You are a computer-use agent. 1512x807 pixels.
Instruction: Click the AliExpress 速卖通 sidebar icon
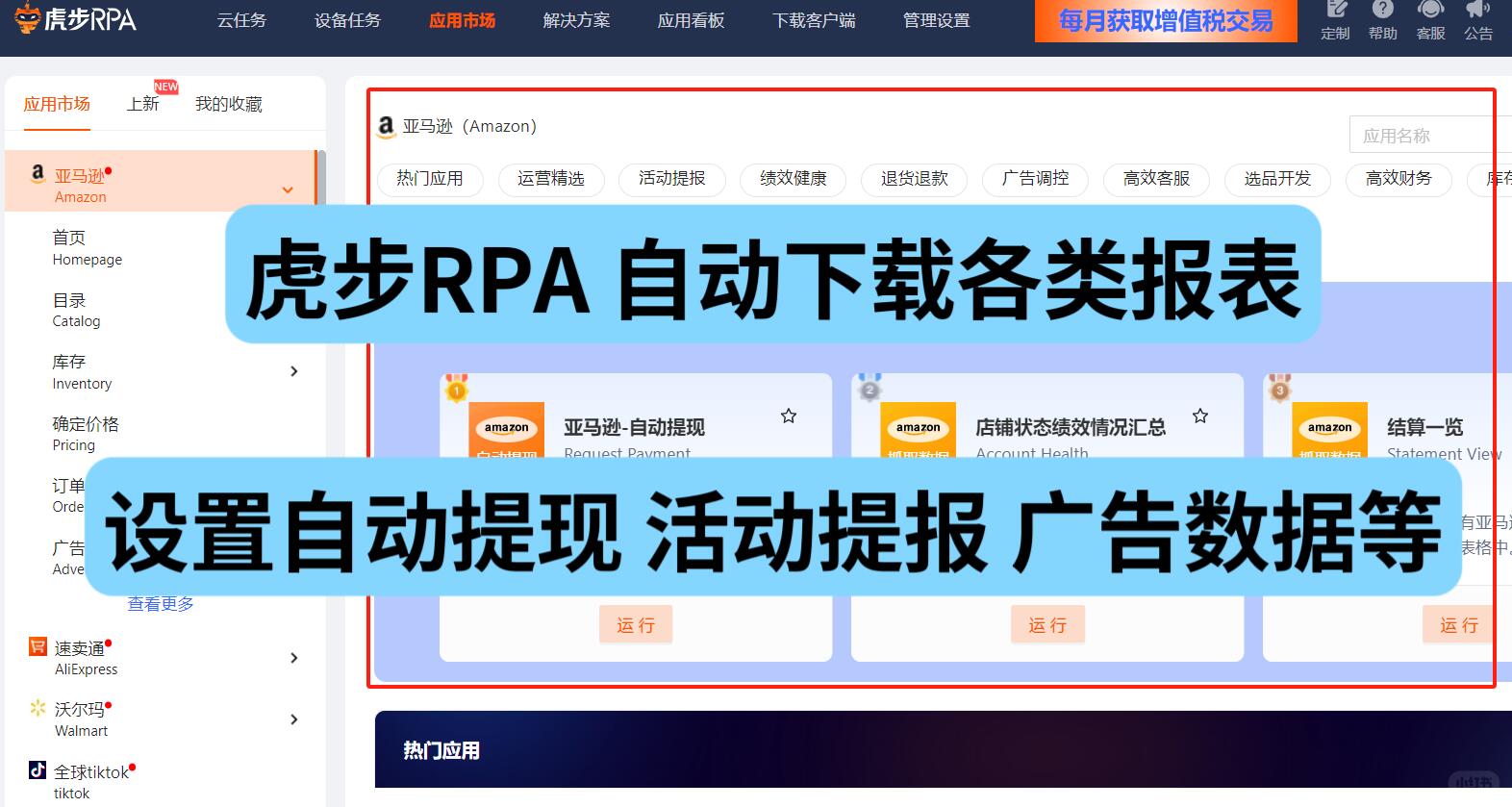point(38,646)
